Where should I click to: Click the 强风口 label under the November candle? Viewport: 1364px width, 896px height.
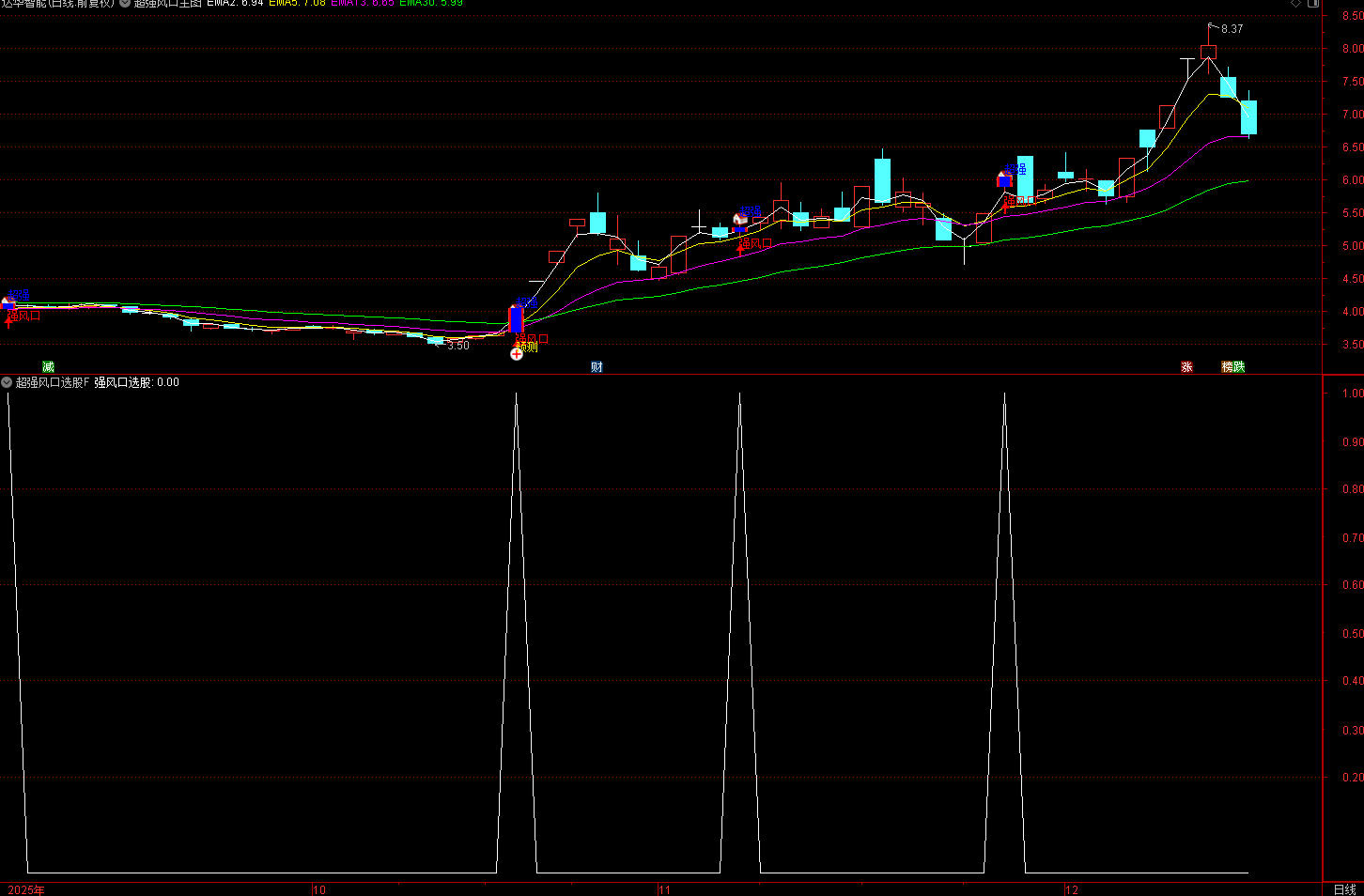[x=755, y=243]
